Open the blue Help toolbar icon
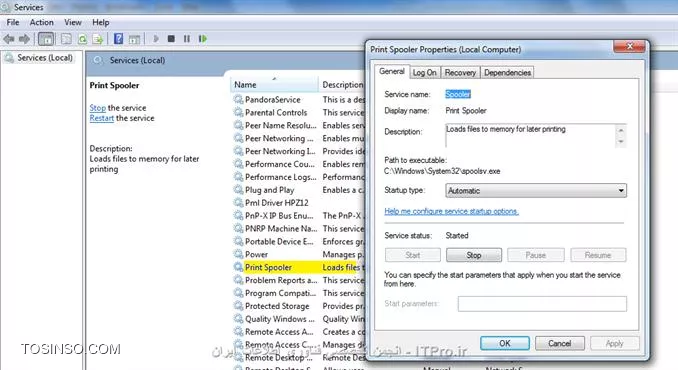 click(x=118, y=39)
